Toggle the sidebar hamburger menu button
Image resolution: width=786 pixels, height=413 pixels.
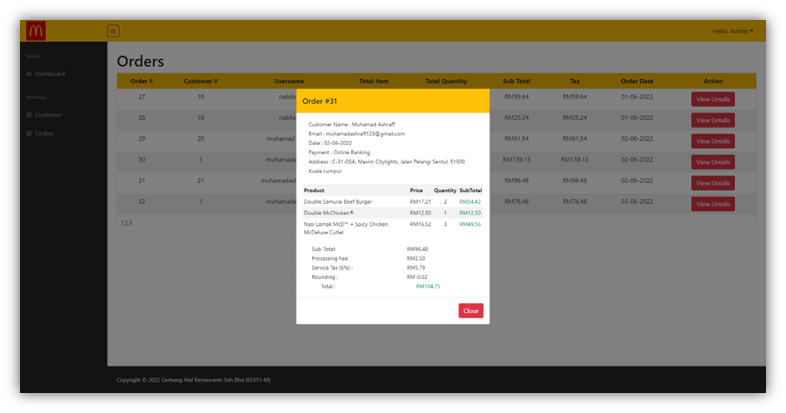pyautogui.click(x=113, y=31)
